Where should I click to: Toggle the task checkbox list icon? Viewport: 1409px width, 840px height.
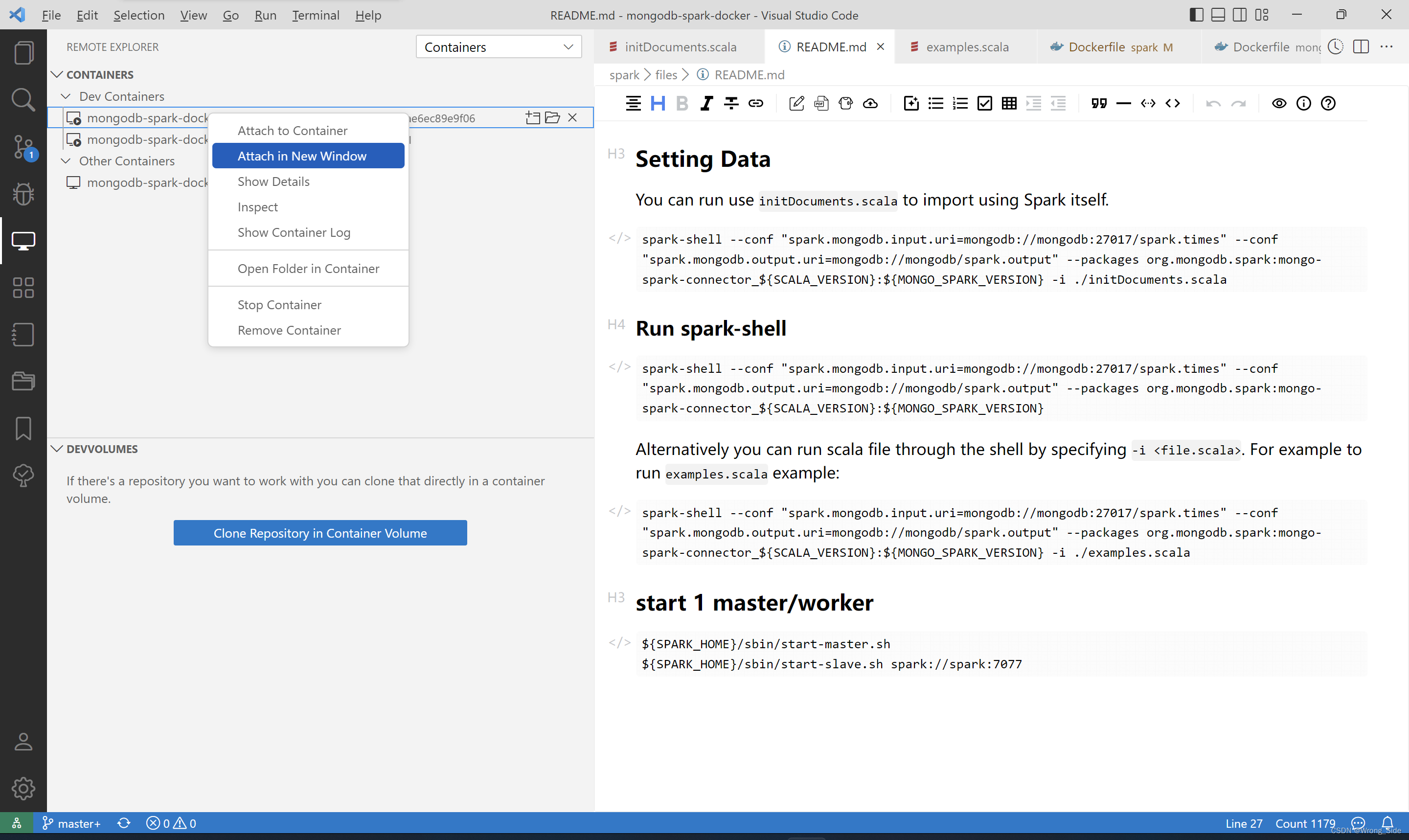[x=985, y=103]
